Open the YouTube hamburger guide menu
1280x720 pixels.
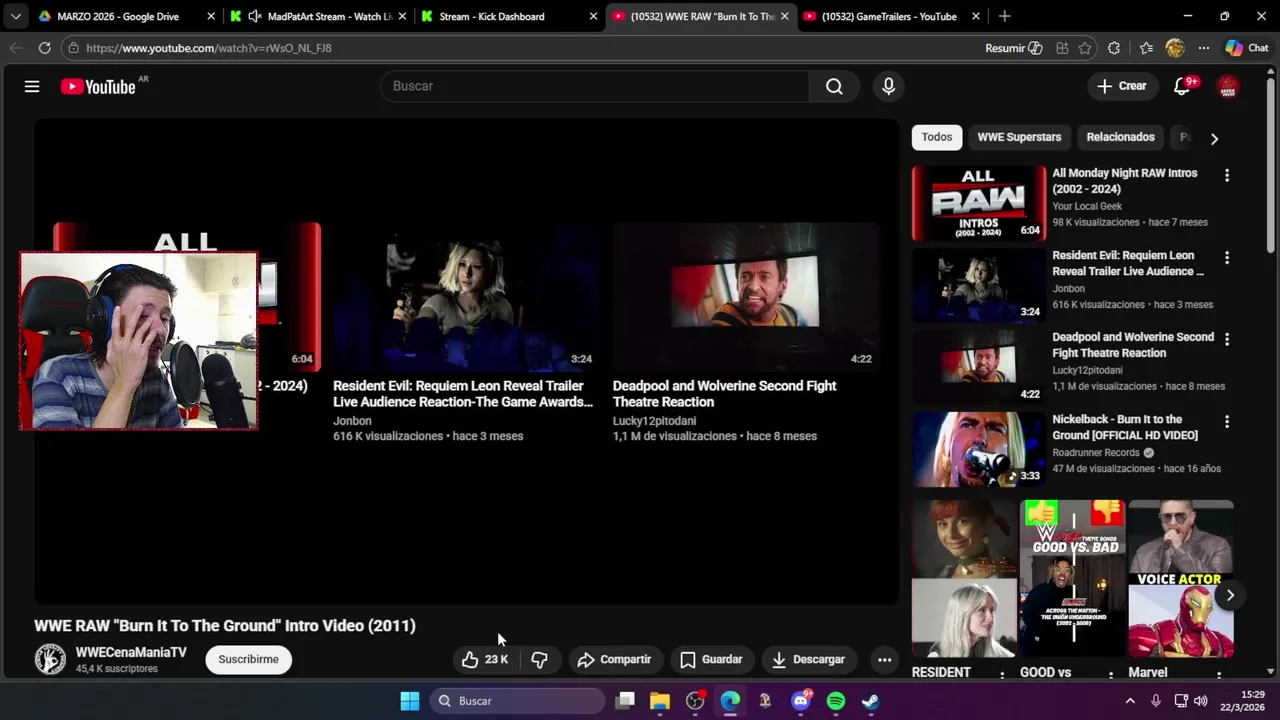click(32, 87)
